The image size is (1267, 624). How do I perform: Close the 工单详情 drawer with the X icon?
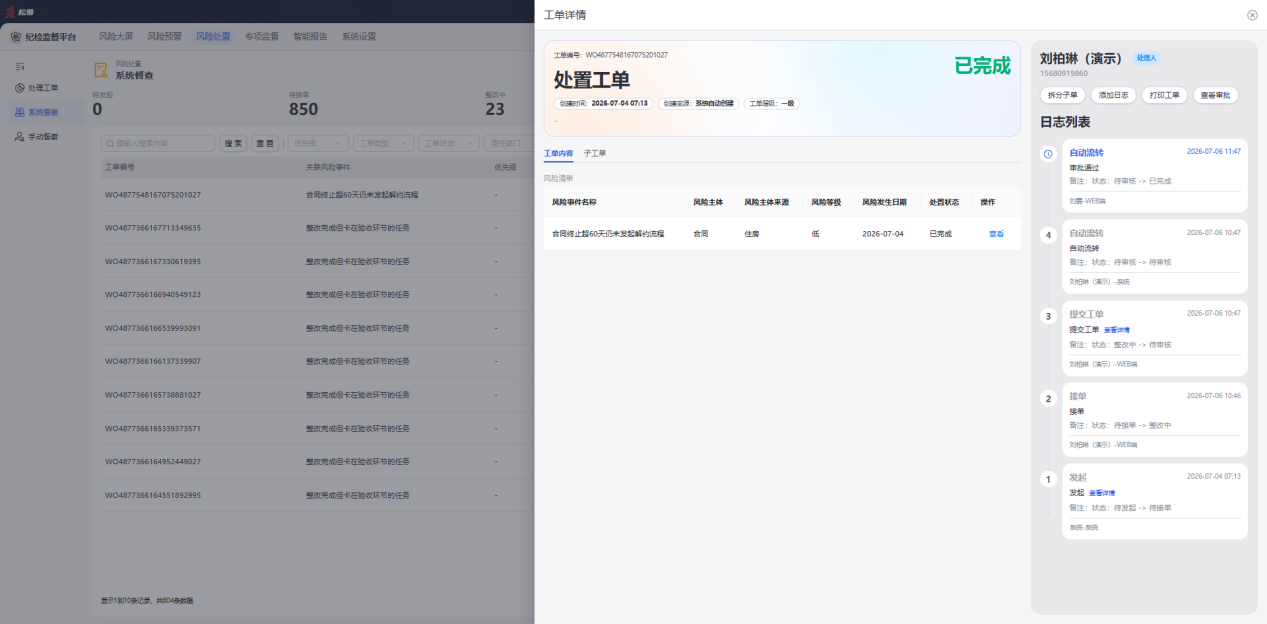point(1252,15)
